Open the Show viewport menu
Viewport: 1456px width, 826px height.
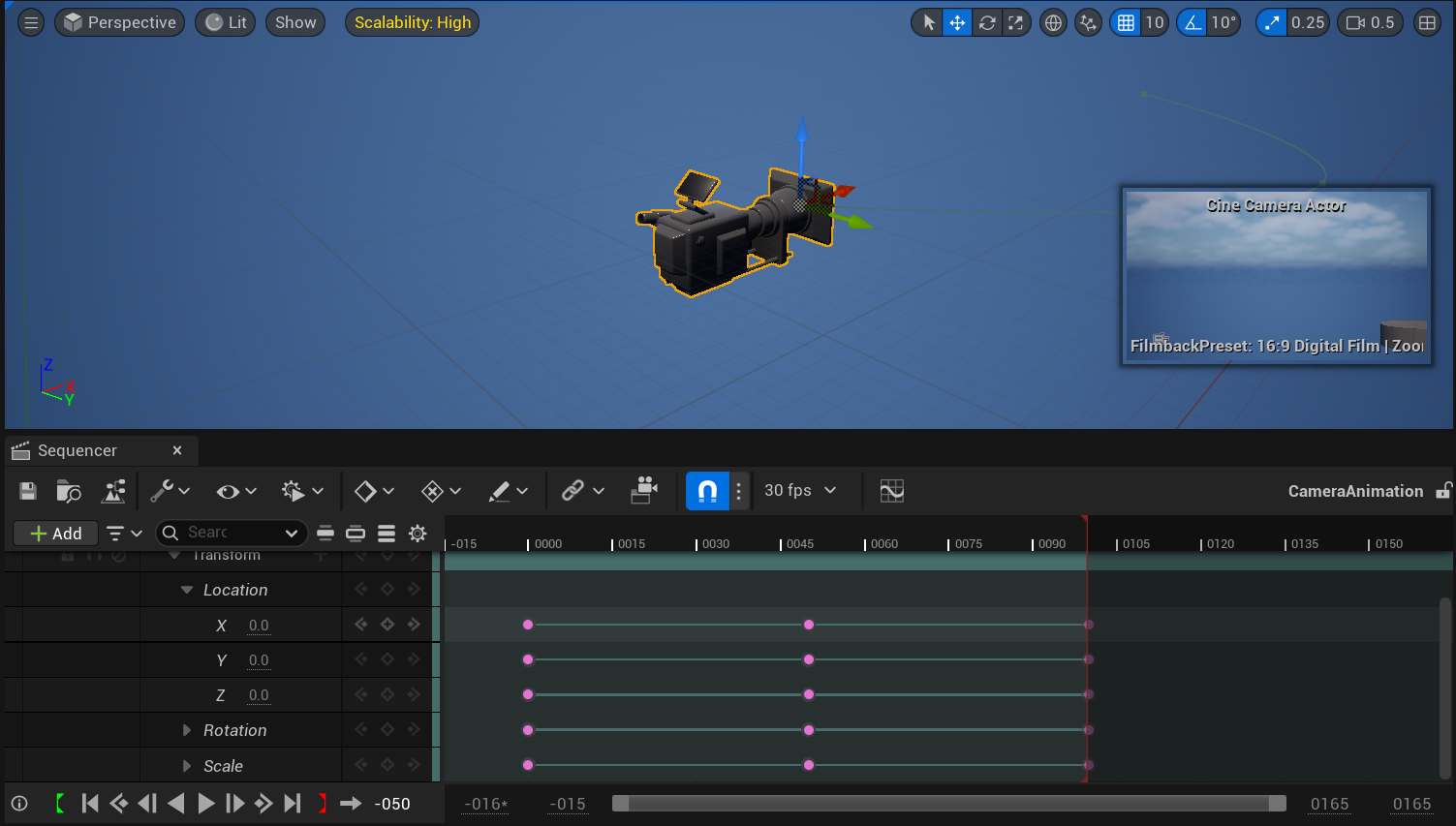(295, 22)
